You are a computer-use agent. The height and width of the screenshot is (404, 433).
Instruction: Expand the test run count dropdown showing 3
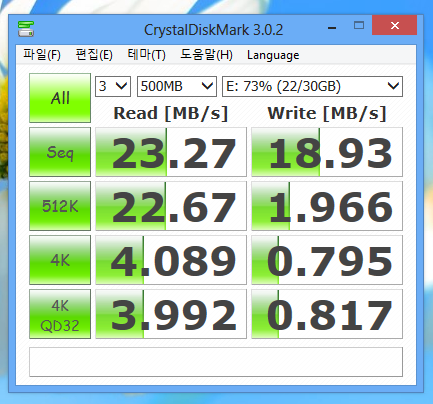[x=113, y=87]
